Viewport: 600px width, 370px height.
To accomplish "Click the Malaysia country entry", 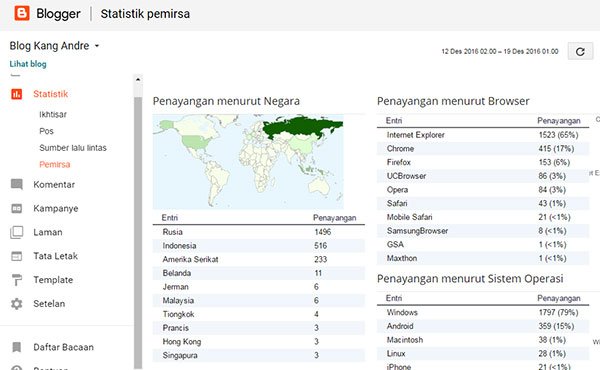I will tap(178, 301).
